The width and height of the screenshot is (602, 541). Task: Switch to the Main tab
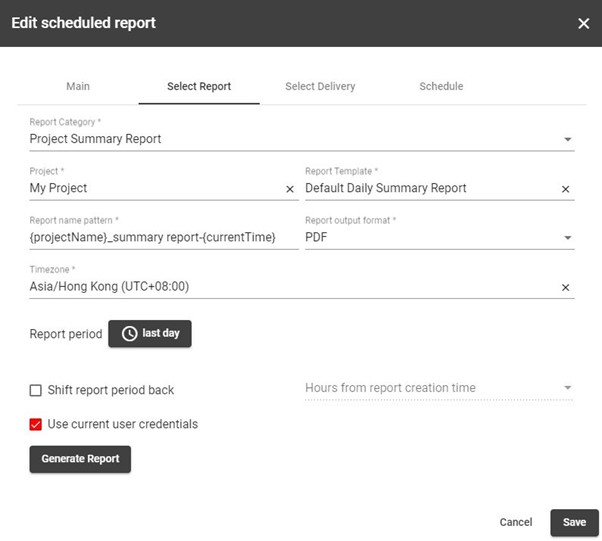(x=78, y=86)
